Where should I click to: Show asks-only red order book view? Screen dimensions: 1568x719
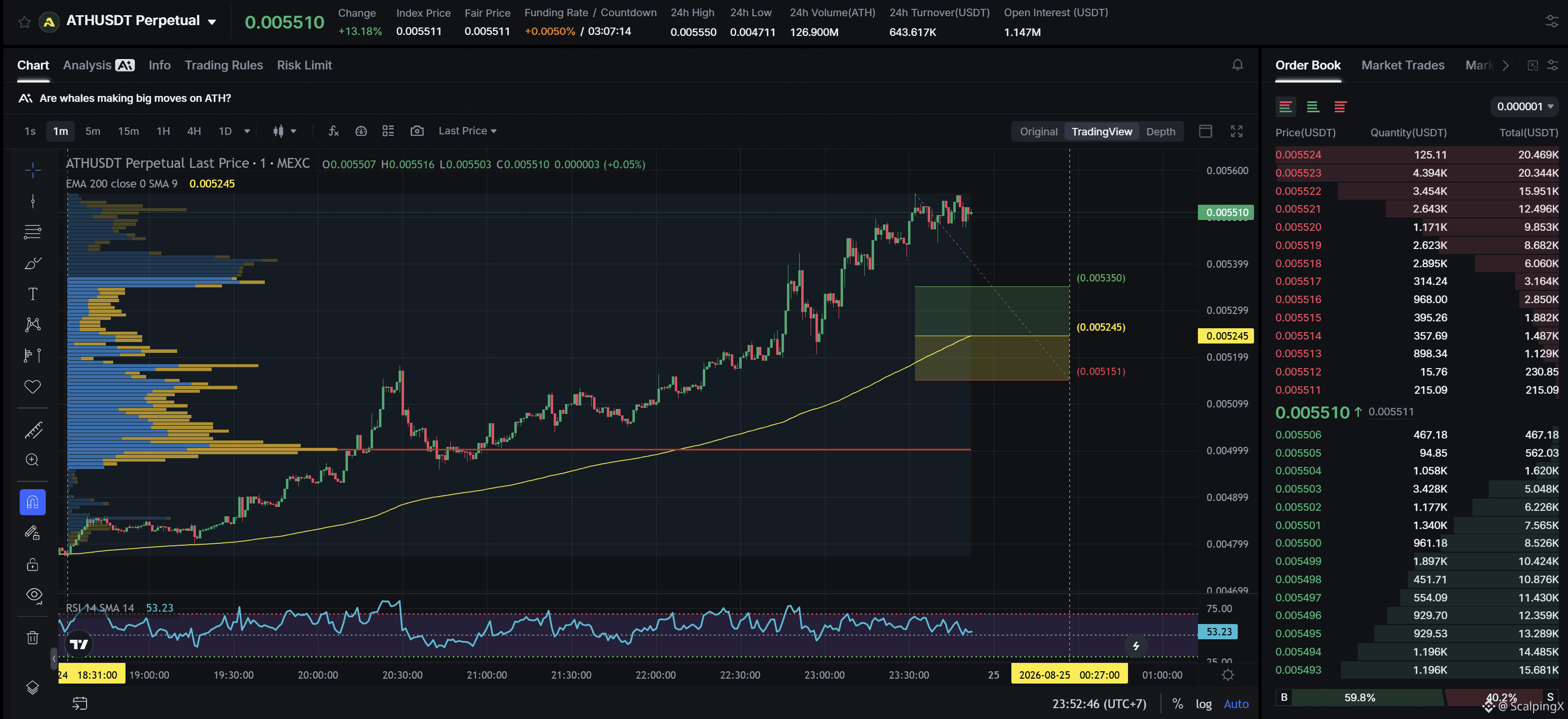click(x=1340, y=106)
